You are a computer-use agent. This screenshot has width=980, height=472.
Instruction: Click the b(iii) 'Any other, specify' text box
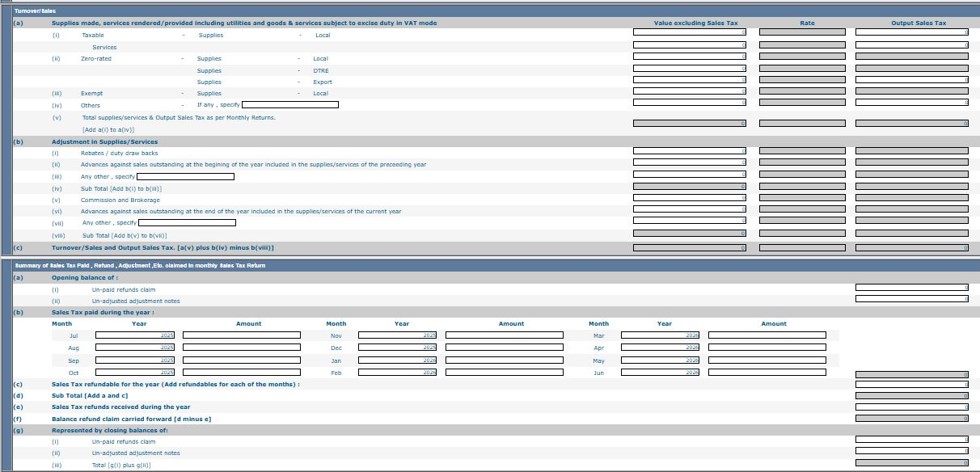[x=186, y=177]
